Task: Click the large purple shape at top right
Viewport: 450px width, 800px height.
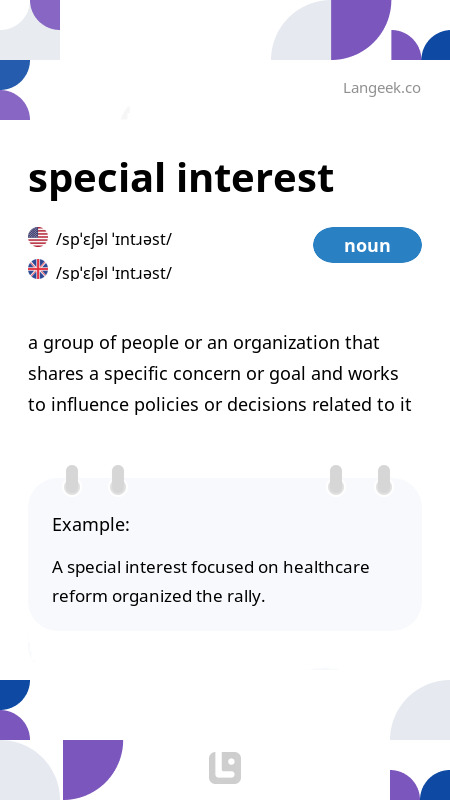Action: tap(361, 30)
